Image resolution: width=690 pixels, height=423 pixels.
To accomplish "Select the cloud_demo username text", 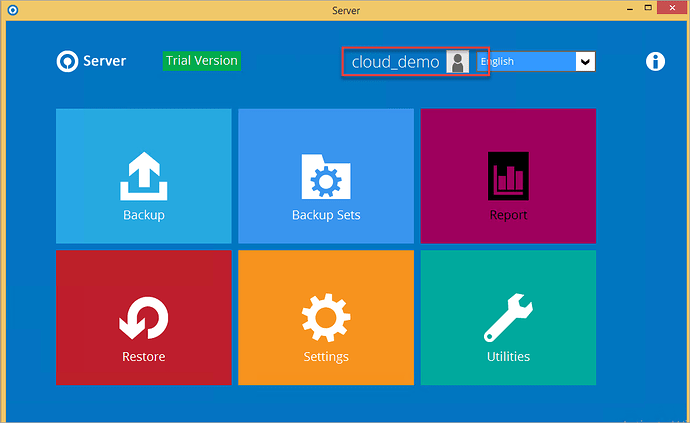I will click(395, 62).
